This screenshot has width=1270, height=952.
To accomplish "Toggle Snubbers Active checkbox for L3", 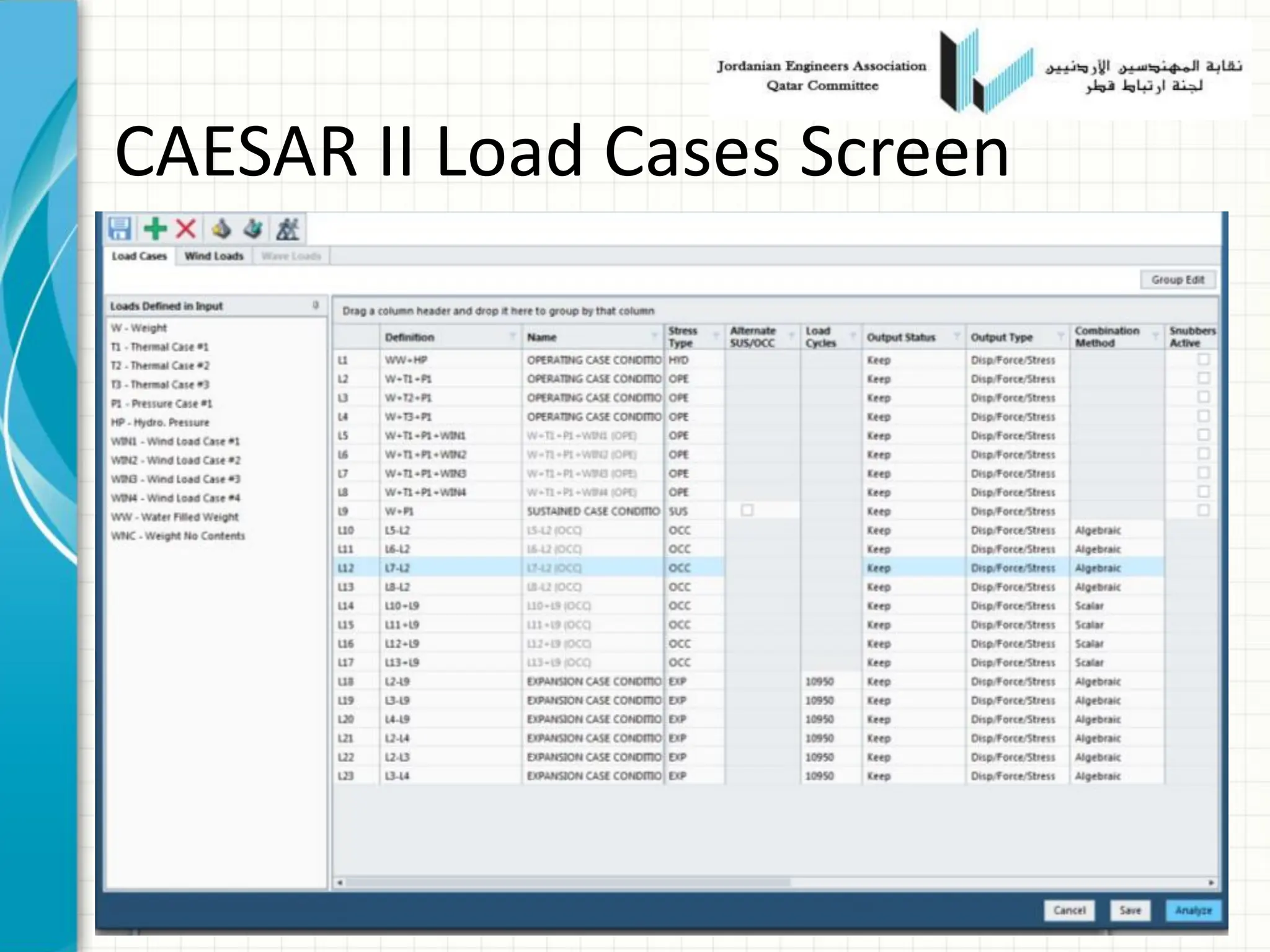I will coord(1204,397).
